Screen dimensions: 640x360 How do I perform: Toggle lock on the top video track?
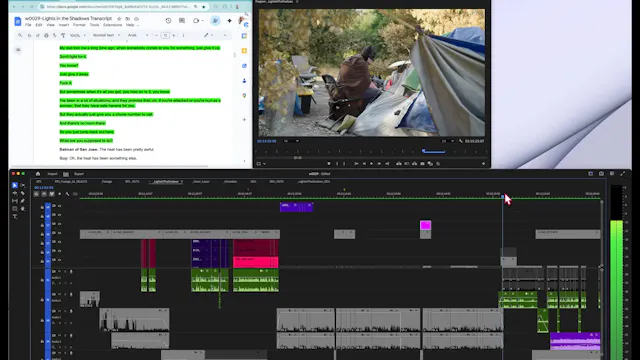pyautogui.click(x=42, y=207)
